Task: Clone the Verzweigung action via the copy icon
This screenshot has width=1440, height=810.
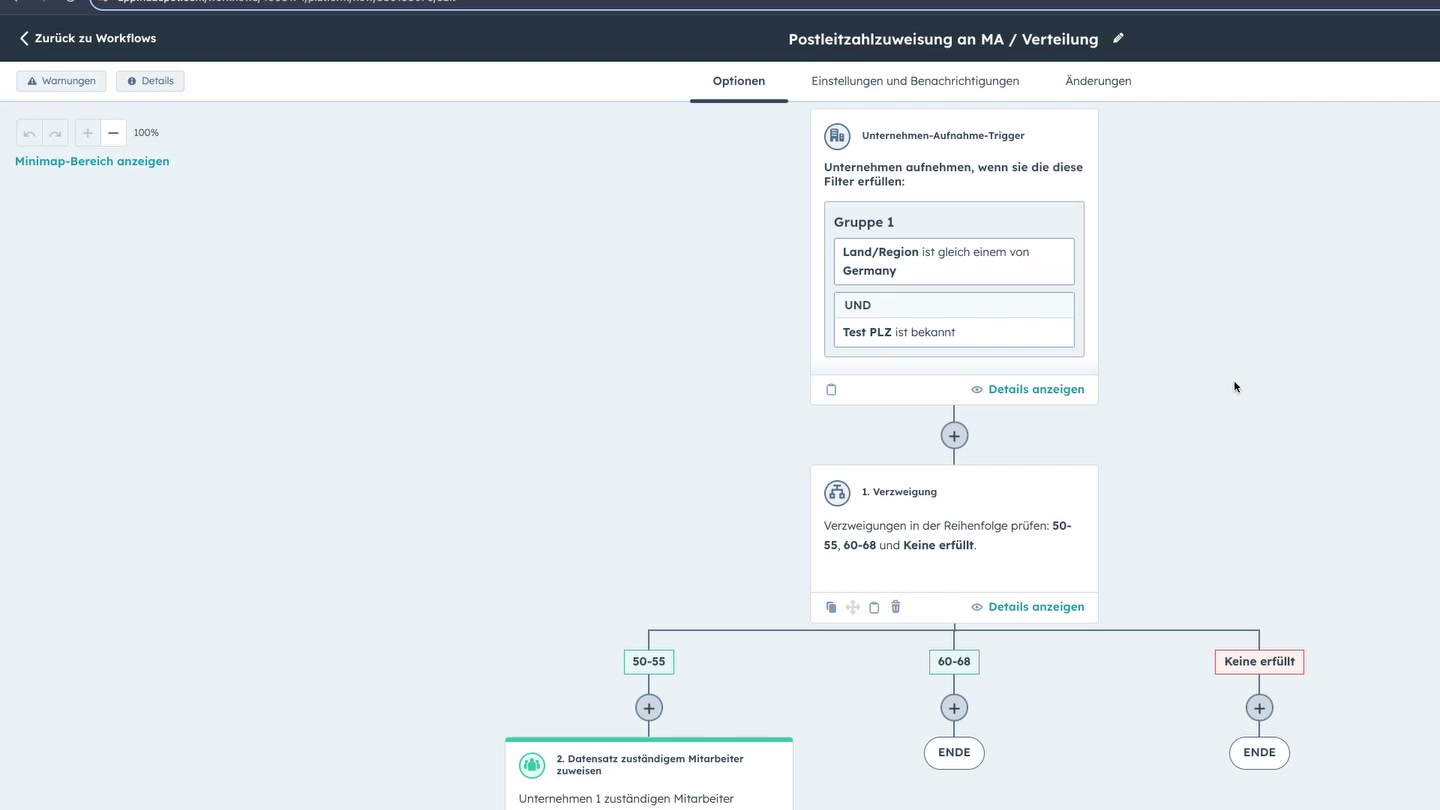Action: [831, 607]
